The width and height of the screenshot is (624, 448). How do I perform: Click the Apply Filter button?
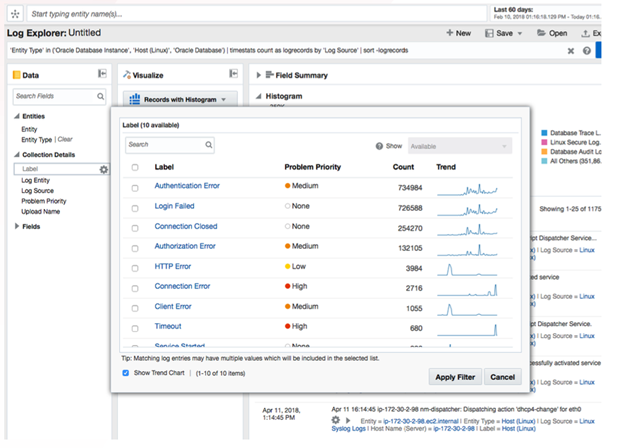(455, 377)
